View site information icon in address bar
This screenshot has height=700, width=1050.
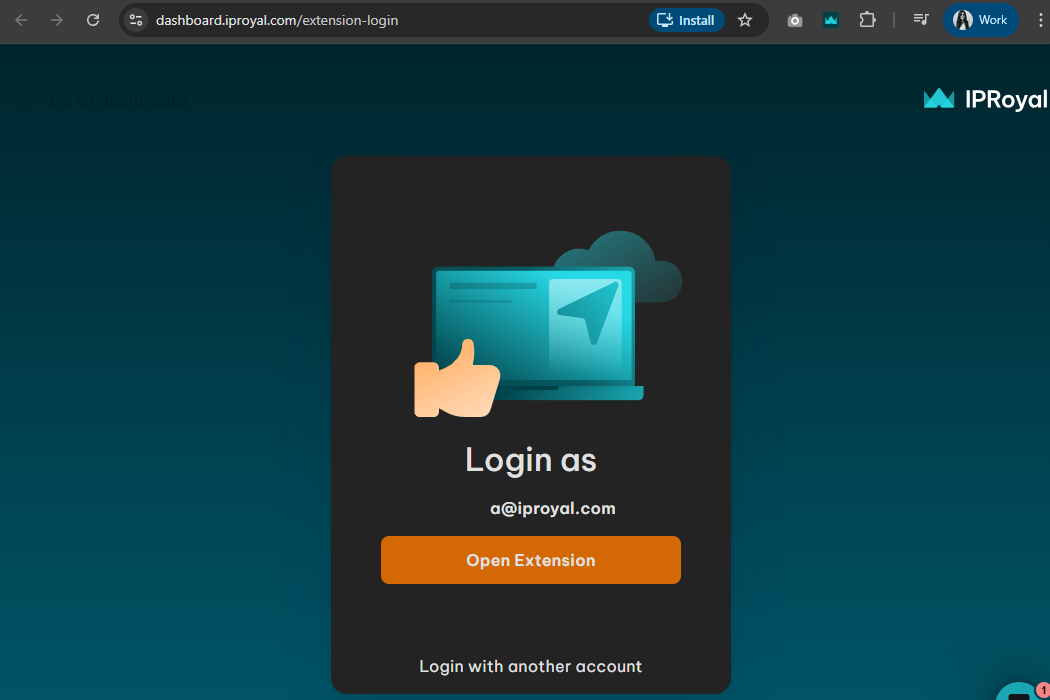coord(137,20)
